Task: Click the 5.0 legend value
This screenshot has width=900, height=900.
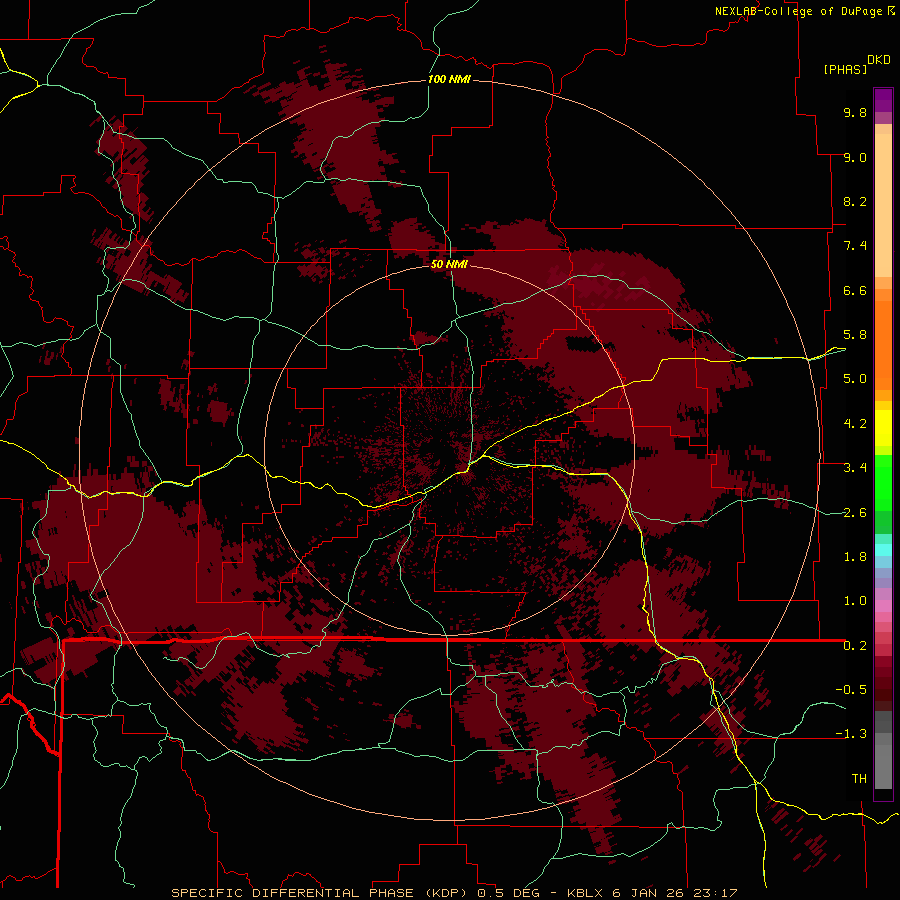Action: (x=855, y=379)
